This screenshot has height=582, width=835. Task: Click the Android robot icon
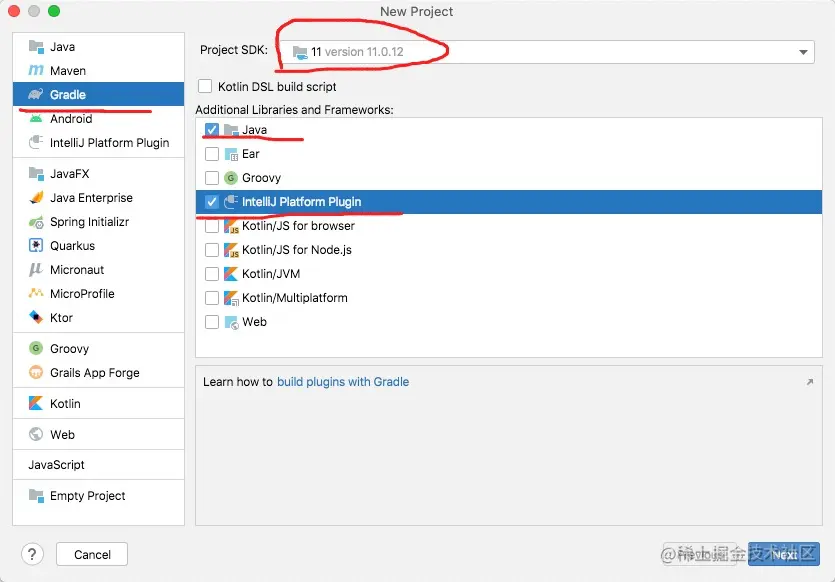pyautogui.click(x=36, y=118)
